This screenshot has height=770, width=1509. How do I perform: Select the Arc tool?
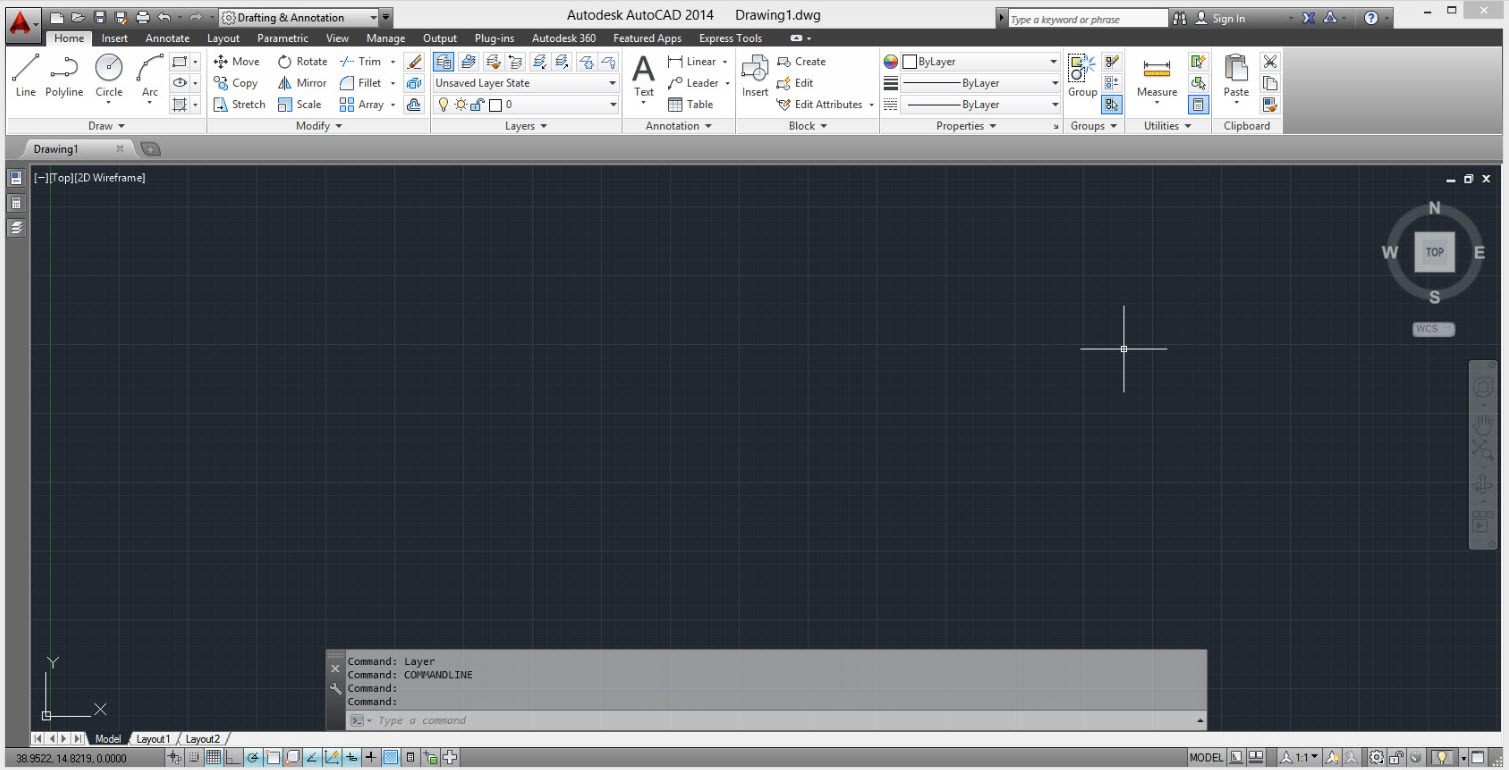[149, 76]
